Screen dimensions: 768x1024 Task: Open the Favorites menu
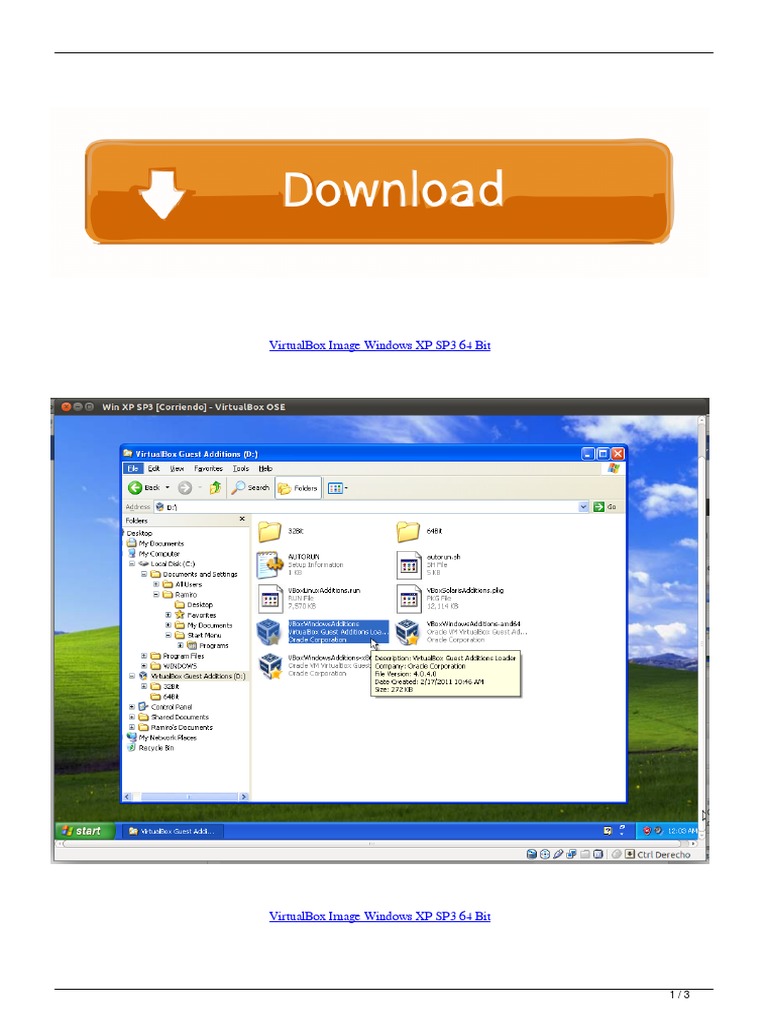tap(208, 469)
